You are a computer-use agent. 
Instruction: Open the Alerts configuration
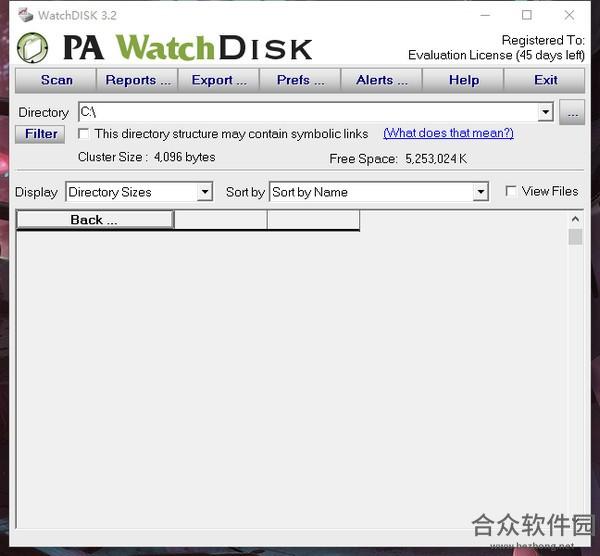point(382,80)
